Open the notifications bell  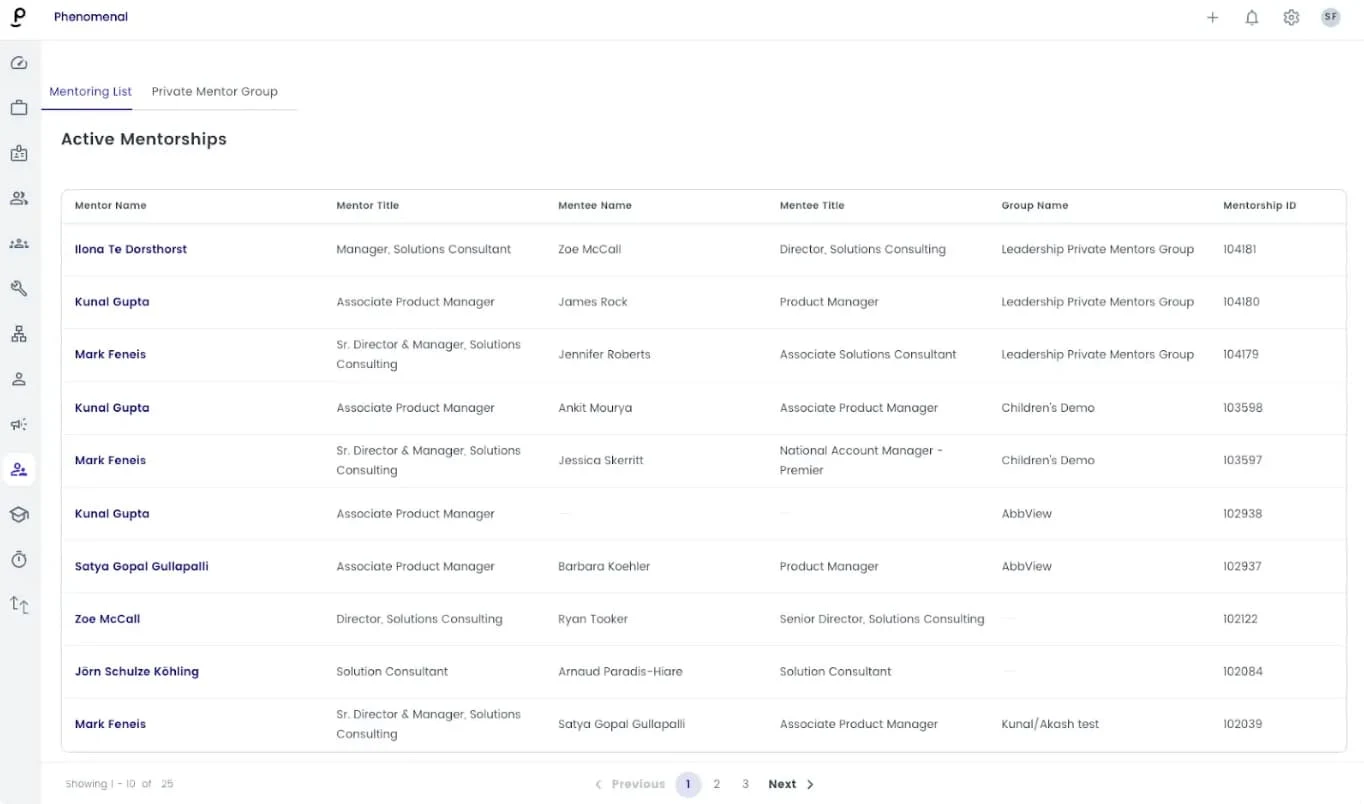click(x=1251, y=17)
